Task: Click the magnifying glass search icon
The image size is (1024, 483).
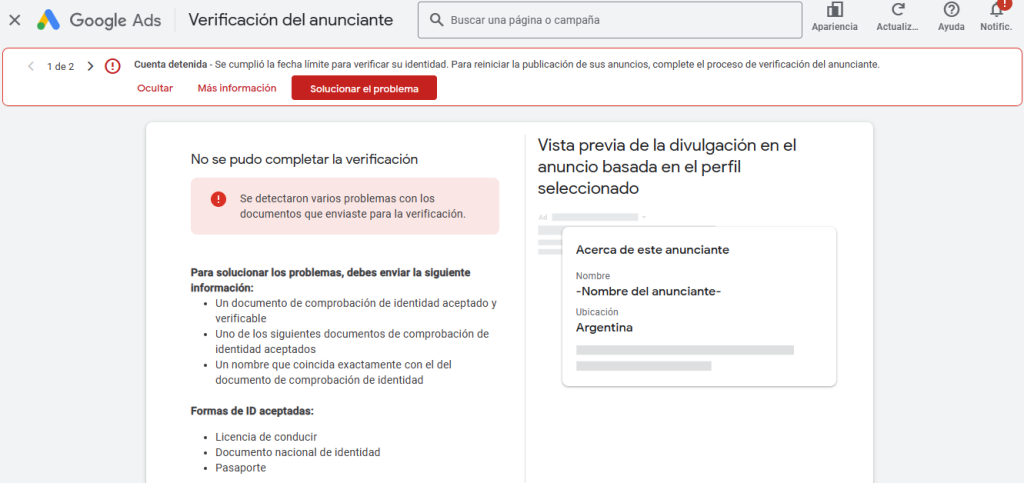Action: pos(436,20)
